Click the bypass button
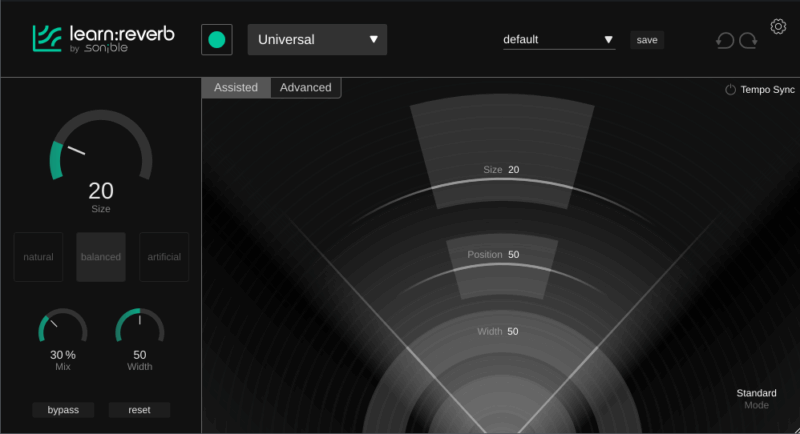800x434 pixels. pyautogui.click(x=63, y=410)
